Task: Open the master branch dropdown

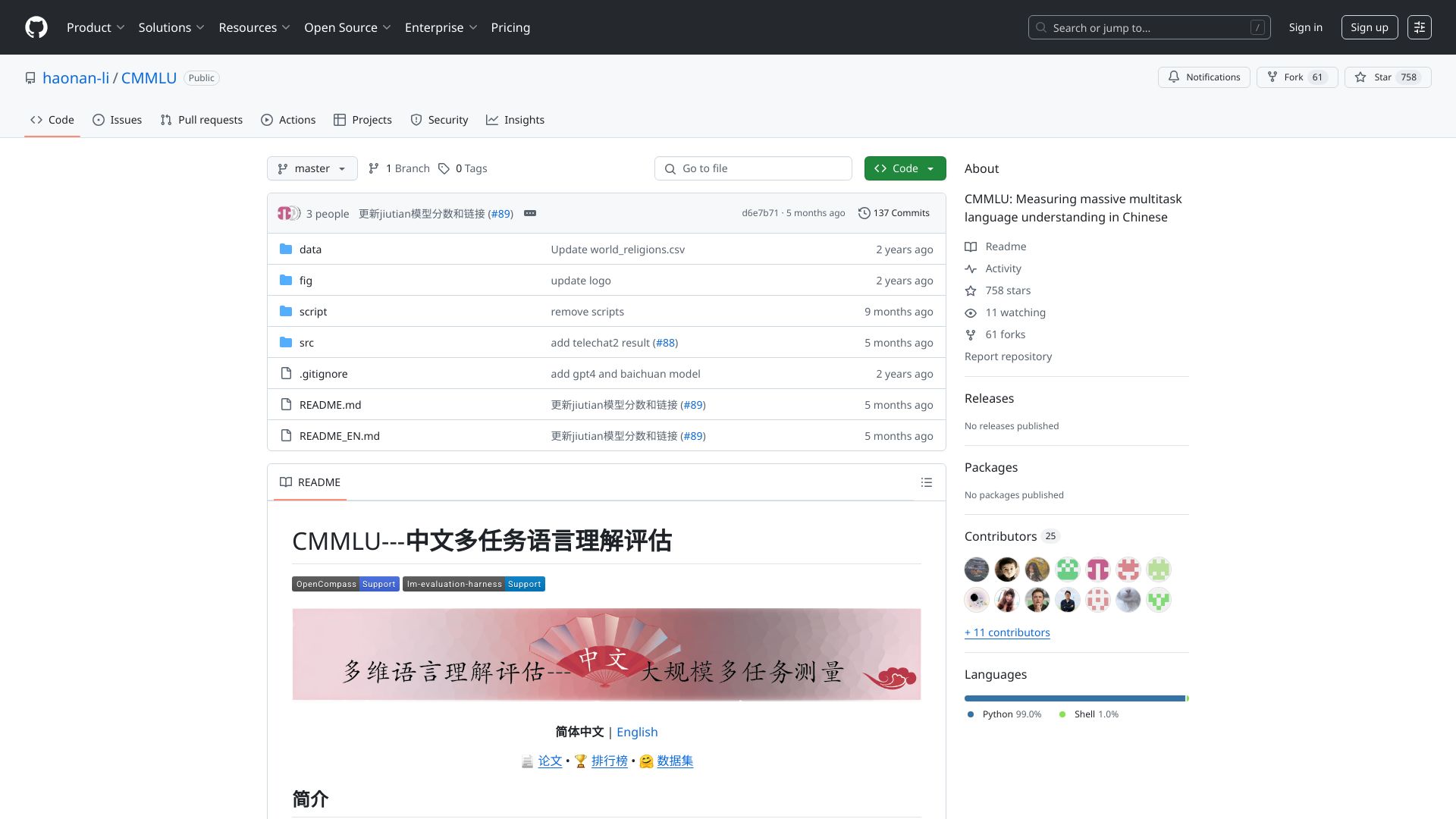Action: point(312,168)
